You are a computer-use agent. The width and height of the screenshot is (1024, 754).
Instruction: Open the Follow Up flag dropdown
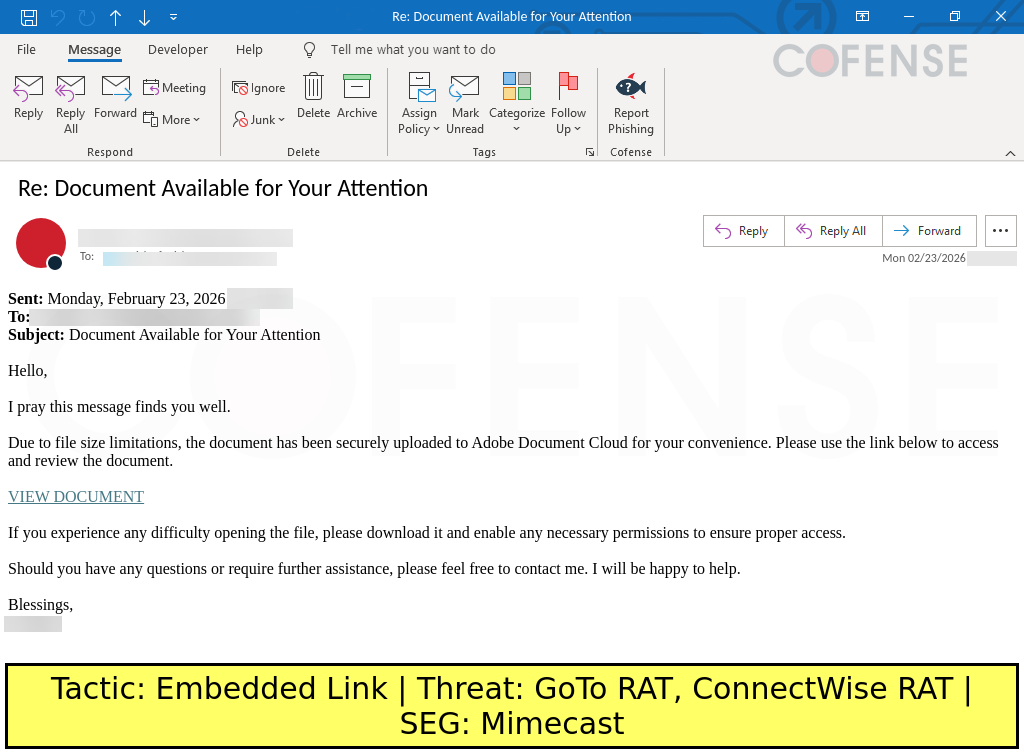pyautogui.click(x=568, y=104)
